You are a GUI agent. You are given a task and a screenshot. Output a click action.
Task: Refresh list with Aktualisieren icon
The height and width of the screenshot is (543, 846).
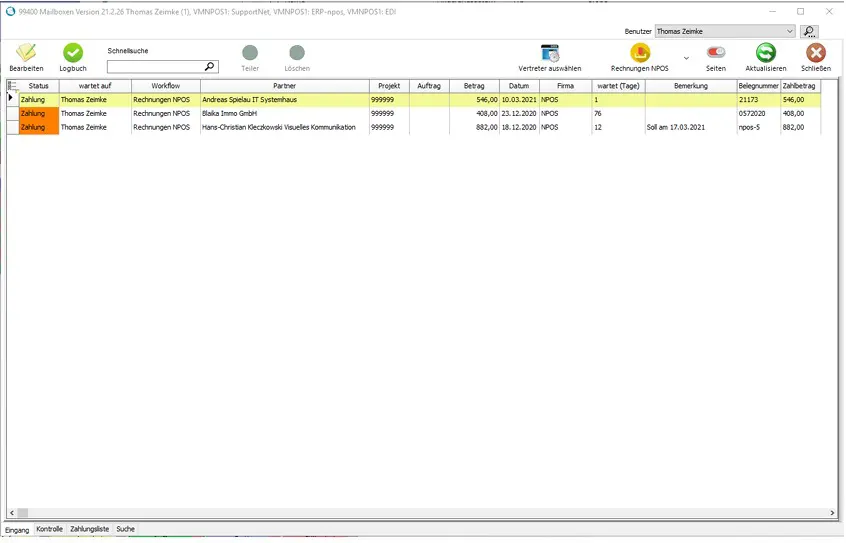click(765, 53)
